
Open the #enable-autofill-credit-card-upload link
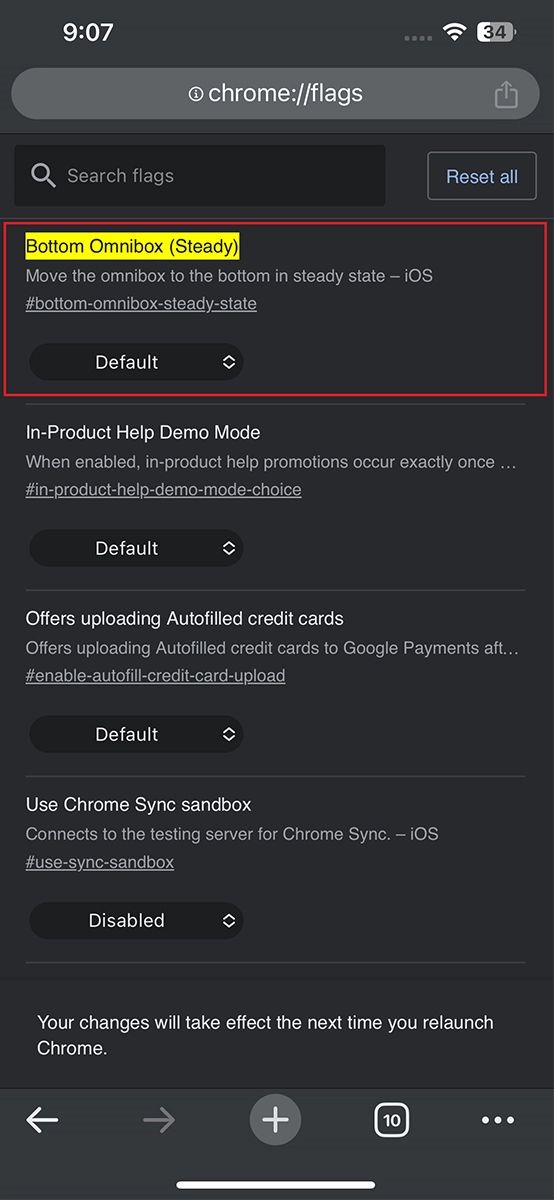[155, 676]
